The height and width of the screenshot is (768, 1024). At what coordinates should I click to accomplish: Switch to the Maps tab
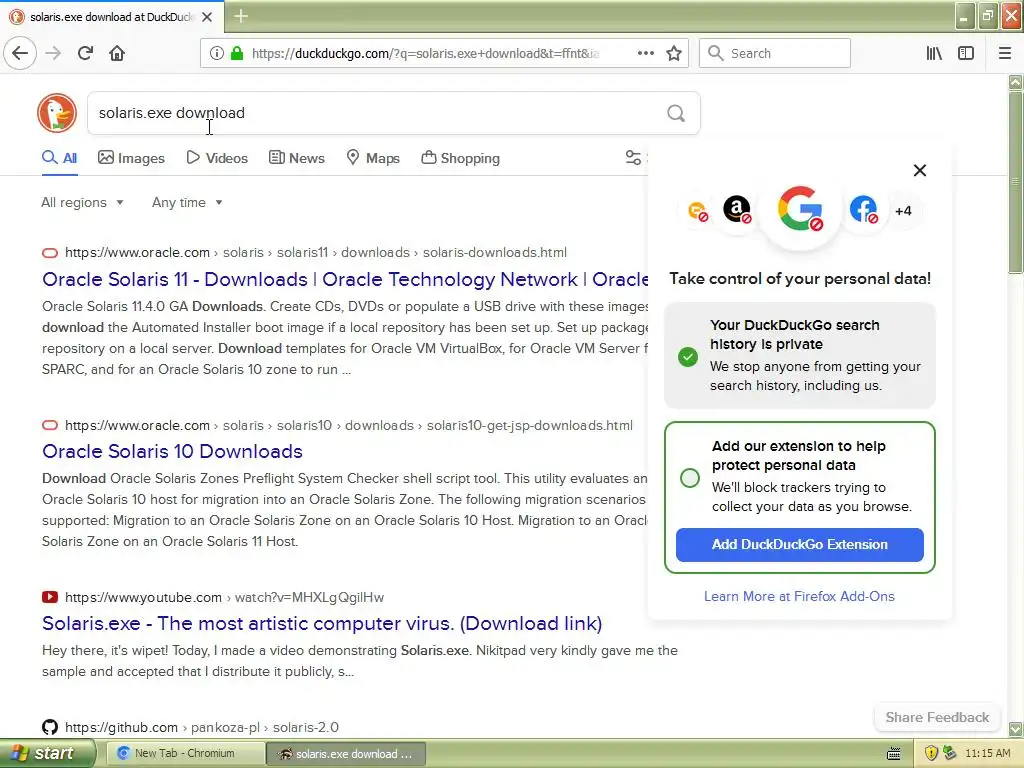[x=373, y=158]
